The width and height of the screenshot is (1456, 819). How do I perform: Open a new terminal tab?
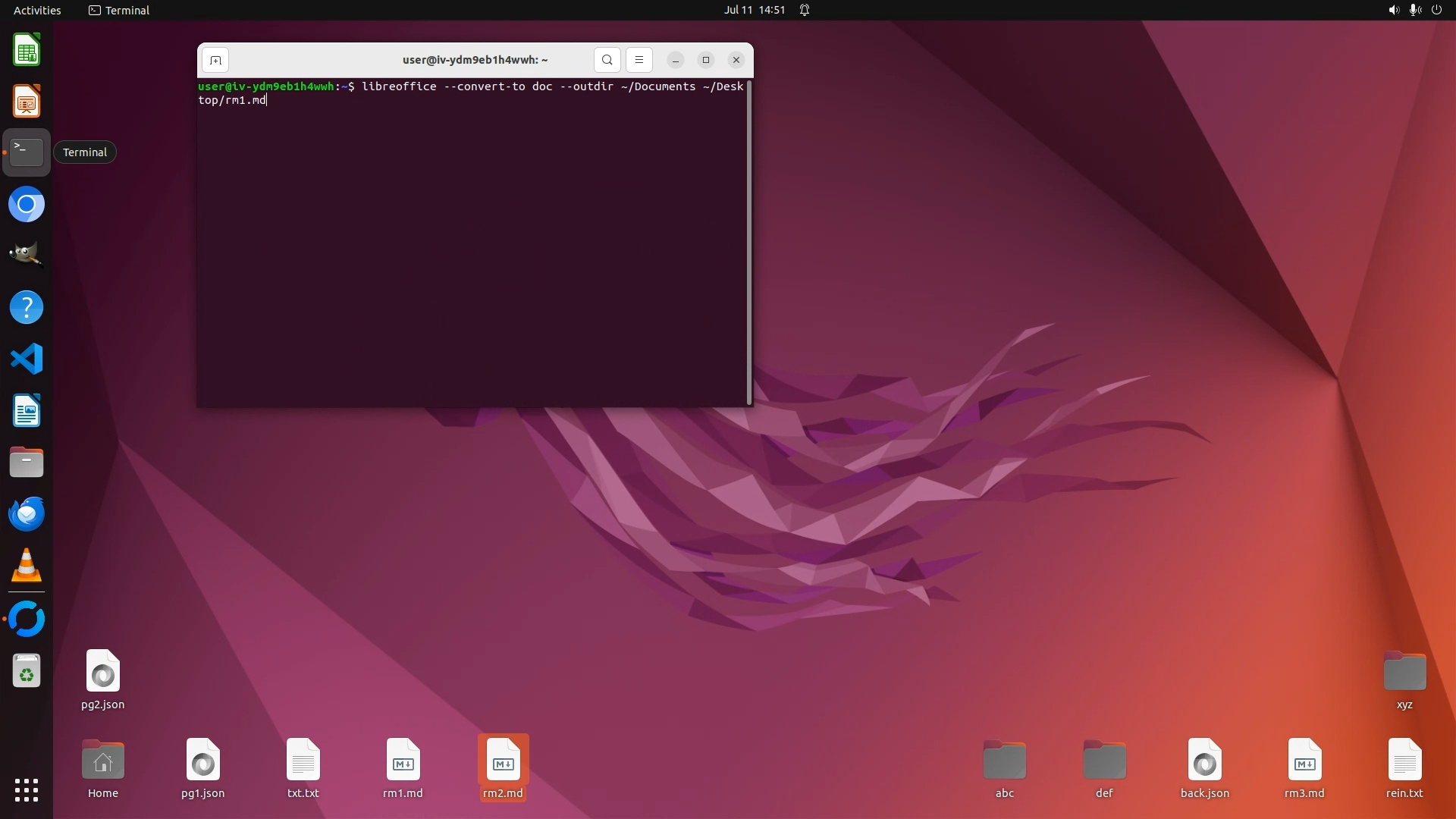click(x=215, y=60)
